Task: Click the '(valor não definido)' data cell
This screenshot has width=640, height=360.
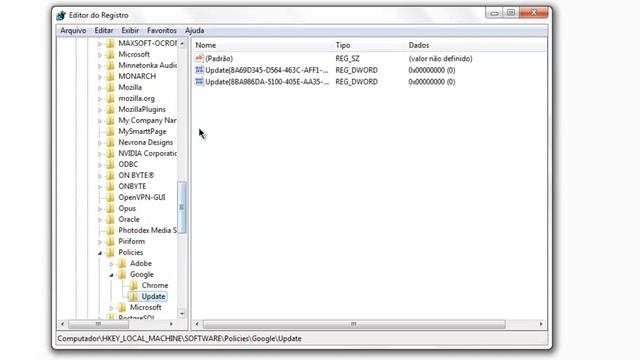Action: pos(440,59)
